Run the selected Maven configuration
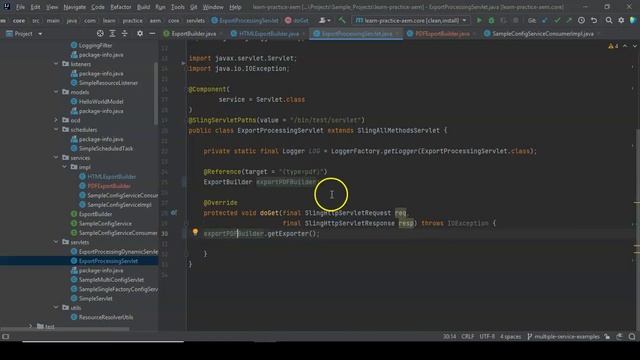 click(x=479, y=20)
